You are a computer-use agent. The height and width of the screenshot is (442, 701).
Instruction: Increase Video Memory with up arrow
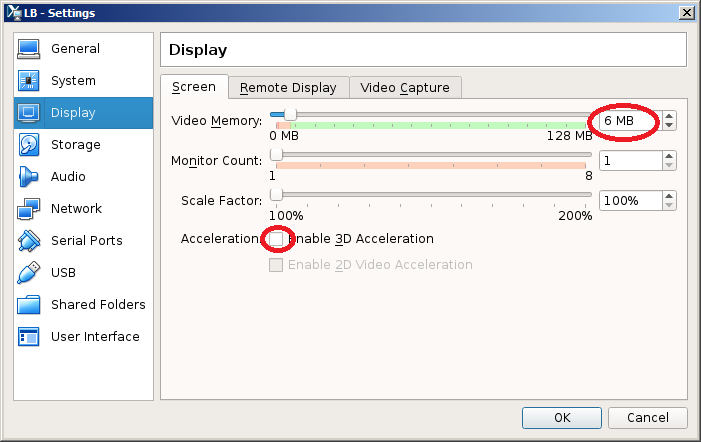coord(669,116)
